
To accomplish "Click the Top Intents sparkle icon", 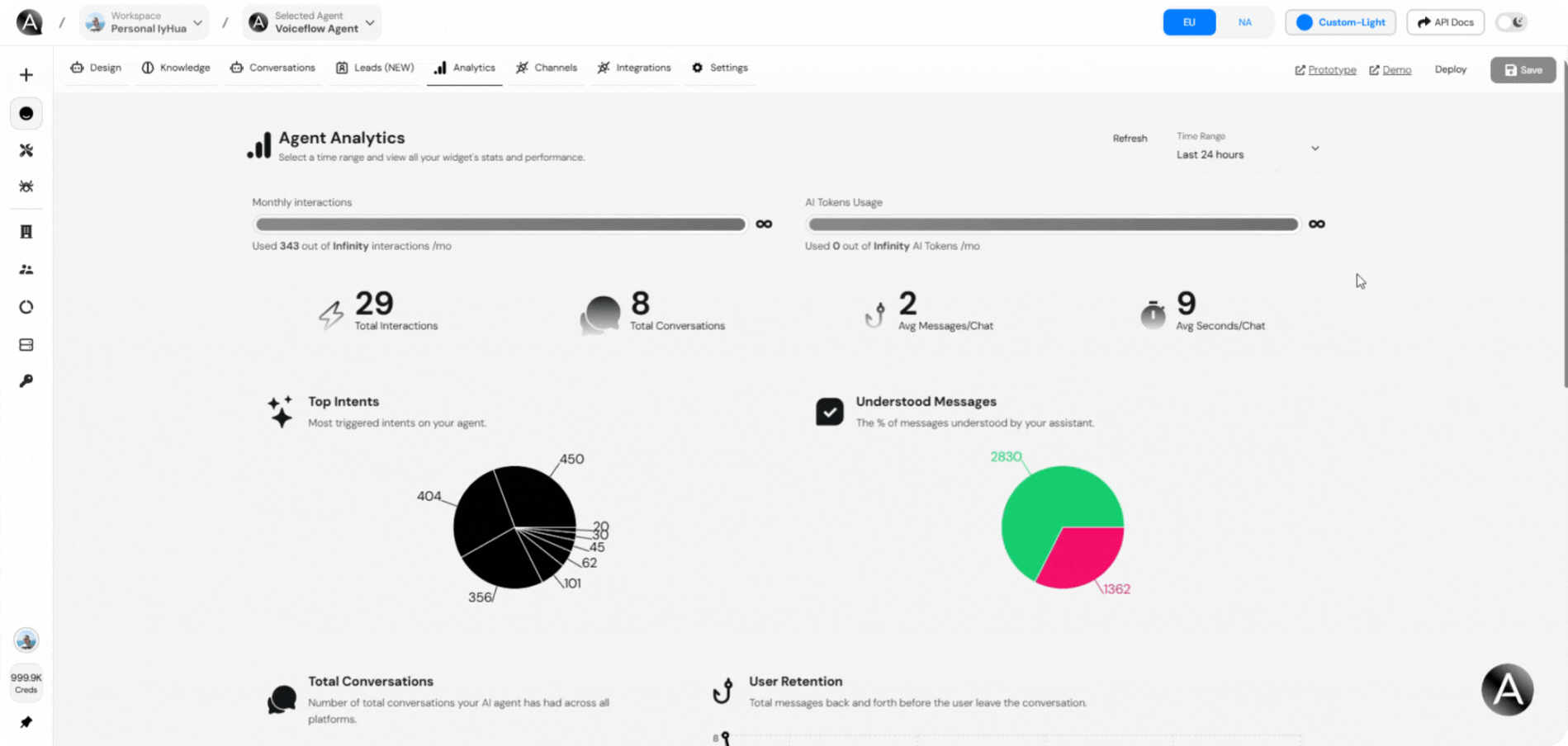I will pyautogui.click(x=281, y=411).
